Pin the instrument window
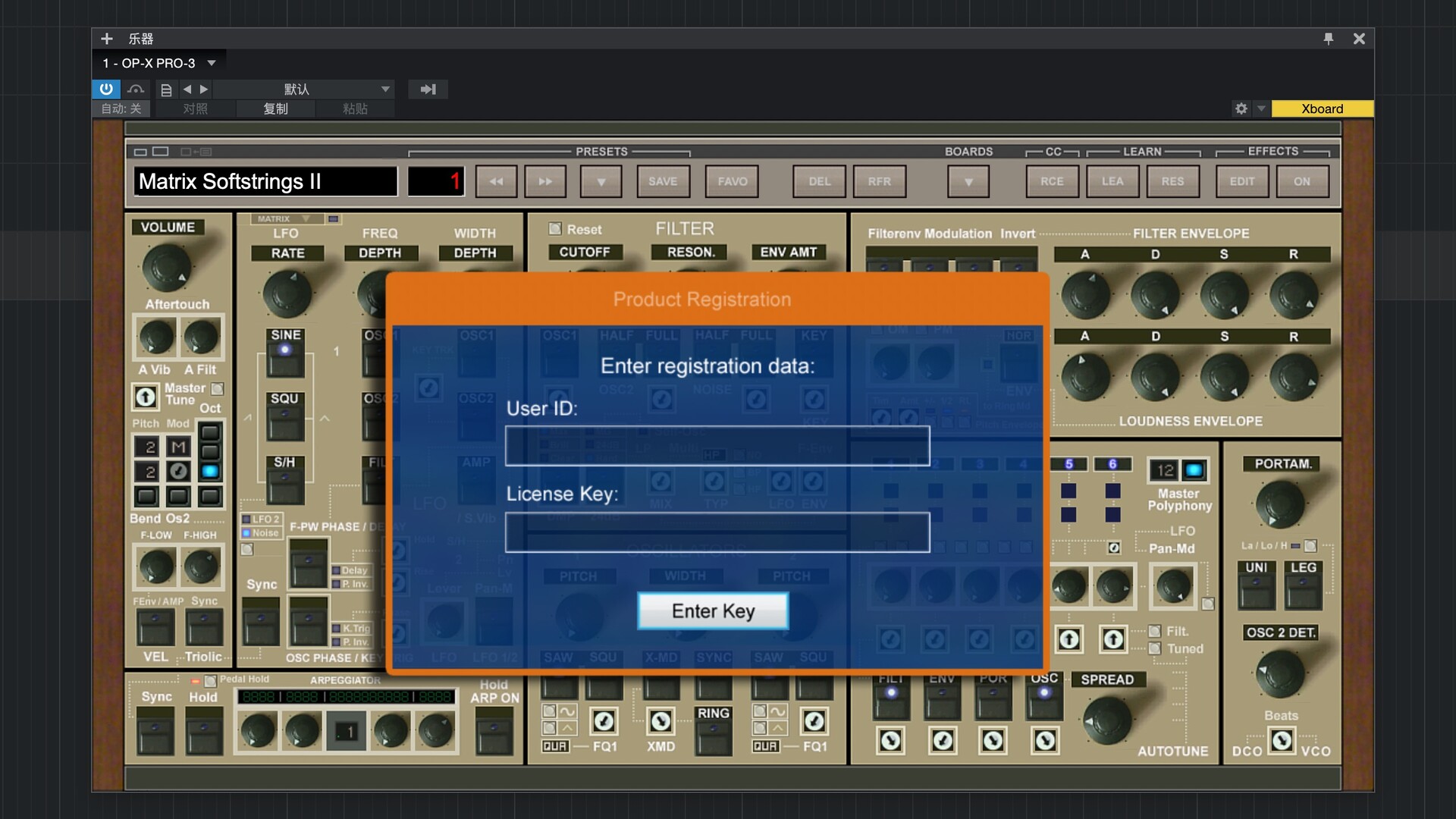The width and height of the screenshot is (1456, 819). coord(1328,39)
